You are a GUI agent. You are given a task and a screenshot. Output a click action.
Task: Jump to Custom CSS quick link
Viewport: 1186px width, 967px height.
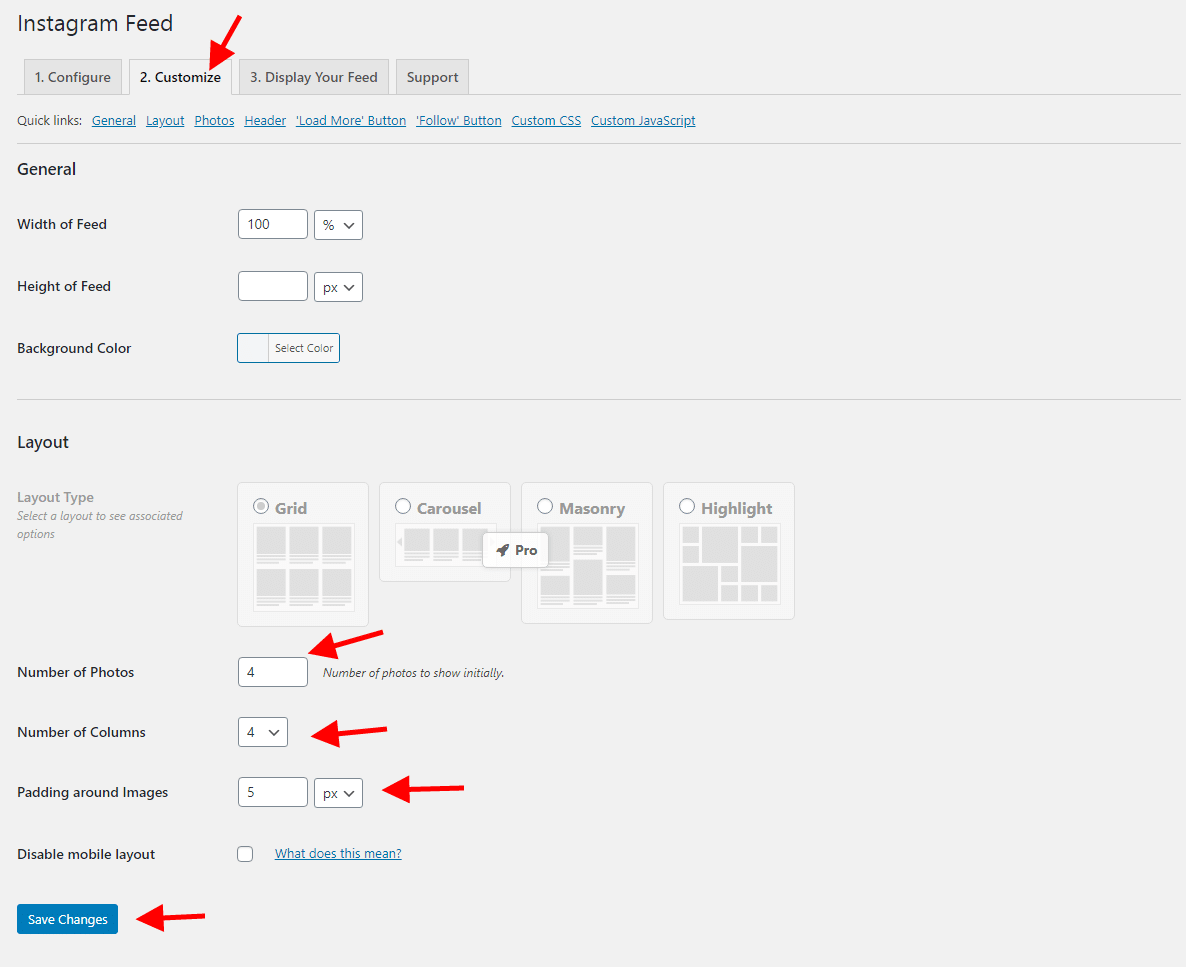coord(546,120)
